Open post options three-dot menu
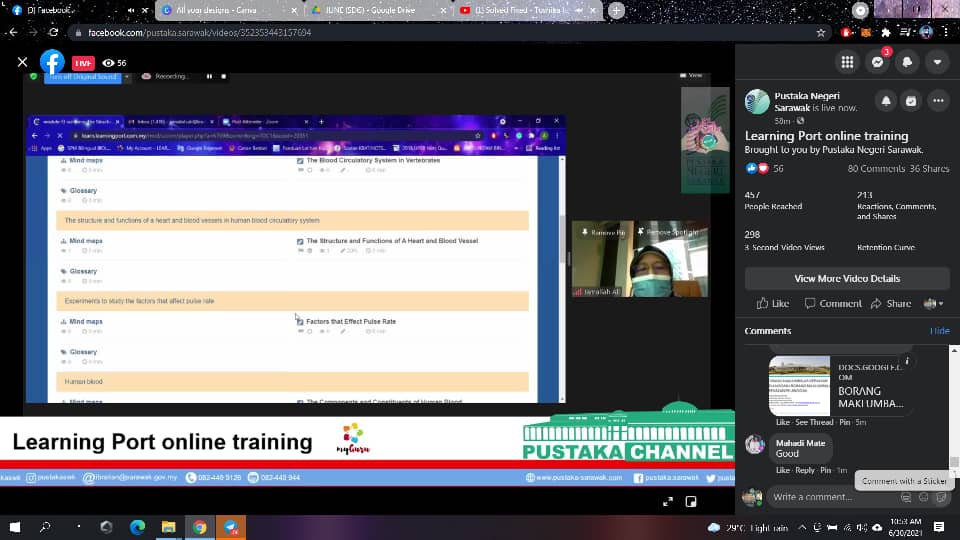The image size is (960, 540). pos(939,101)
